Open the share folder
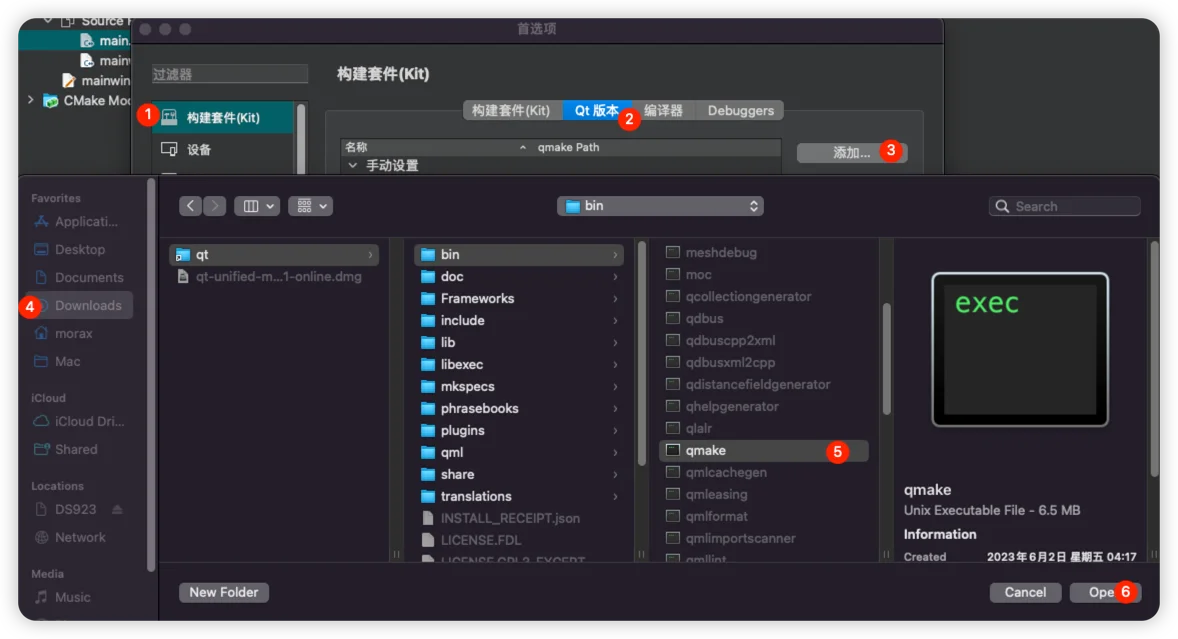 coord(519,475)
